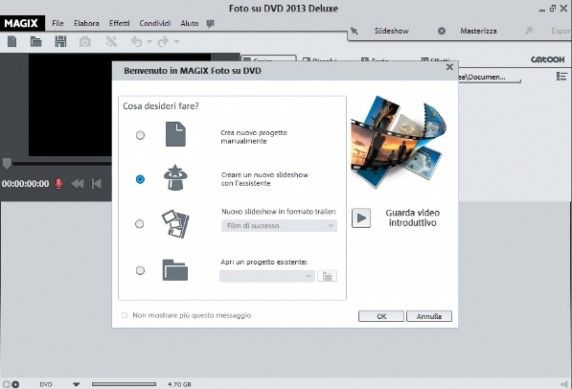This screenshot has height=389, width=572.
Task: Click the DVD label in status bar
Action: [46, 384]
